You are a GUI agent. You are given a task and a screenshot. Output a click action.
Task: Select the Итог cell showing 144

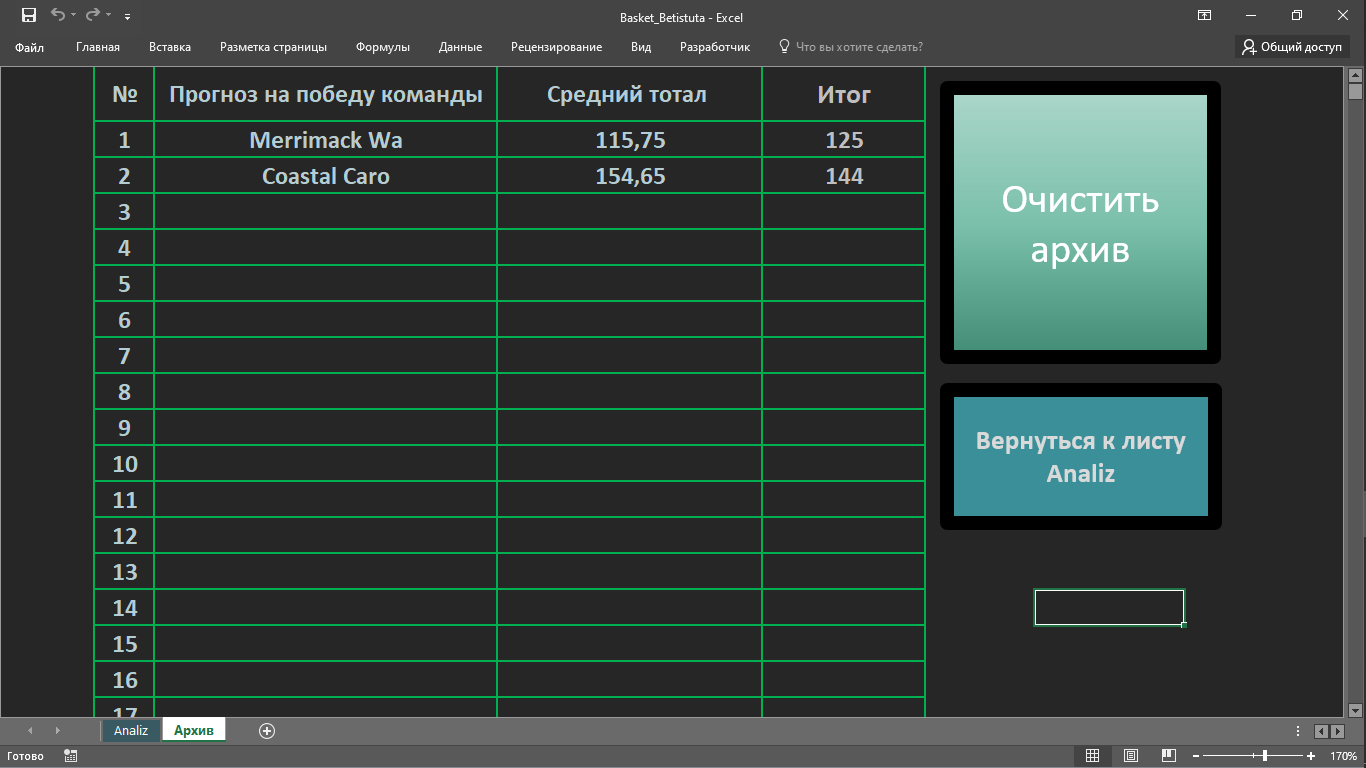point(844,176)
